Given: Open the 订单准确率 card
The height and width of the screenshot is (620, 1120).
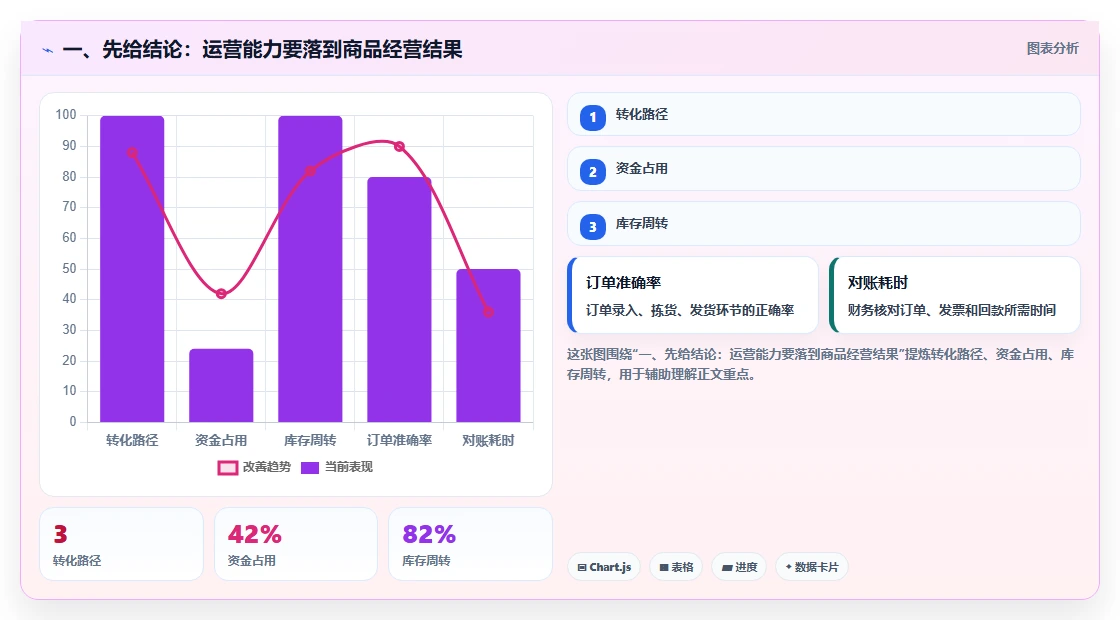Looking at the screenshot, I should coord(693,295).
